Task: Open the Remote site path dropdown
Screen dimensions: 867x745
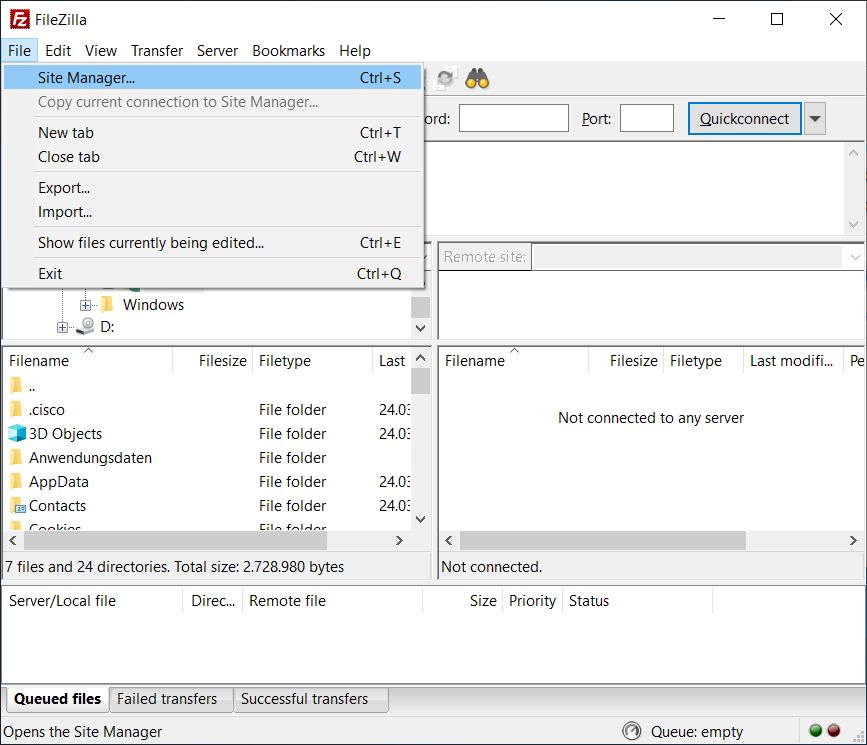Action: pos(854,257)
